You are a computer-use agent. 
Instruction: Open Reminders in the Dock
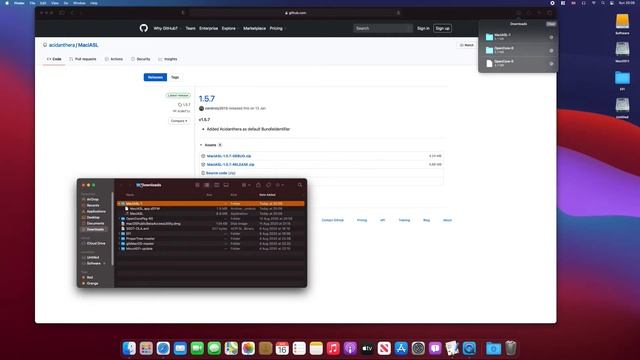click(x=299, y=348)
